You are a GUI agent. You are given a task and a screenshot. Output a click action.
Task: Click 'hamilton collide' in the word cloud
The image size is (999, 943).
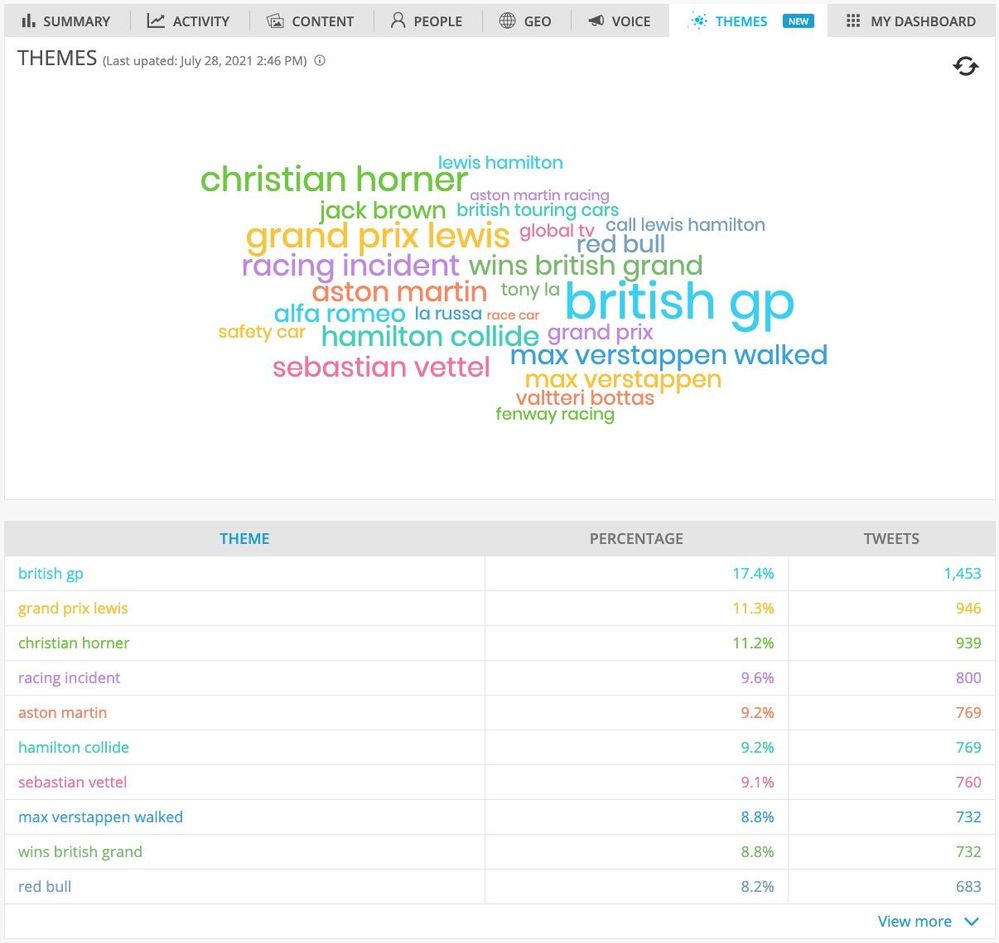click(430, 336)
